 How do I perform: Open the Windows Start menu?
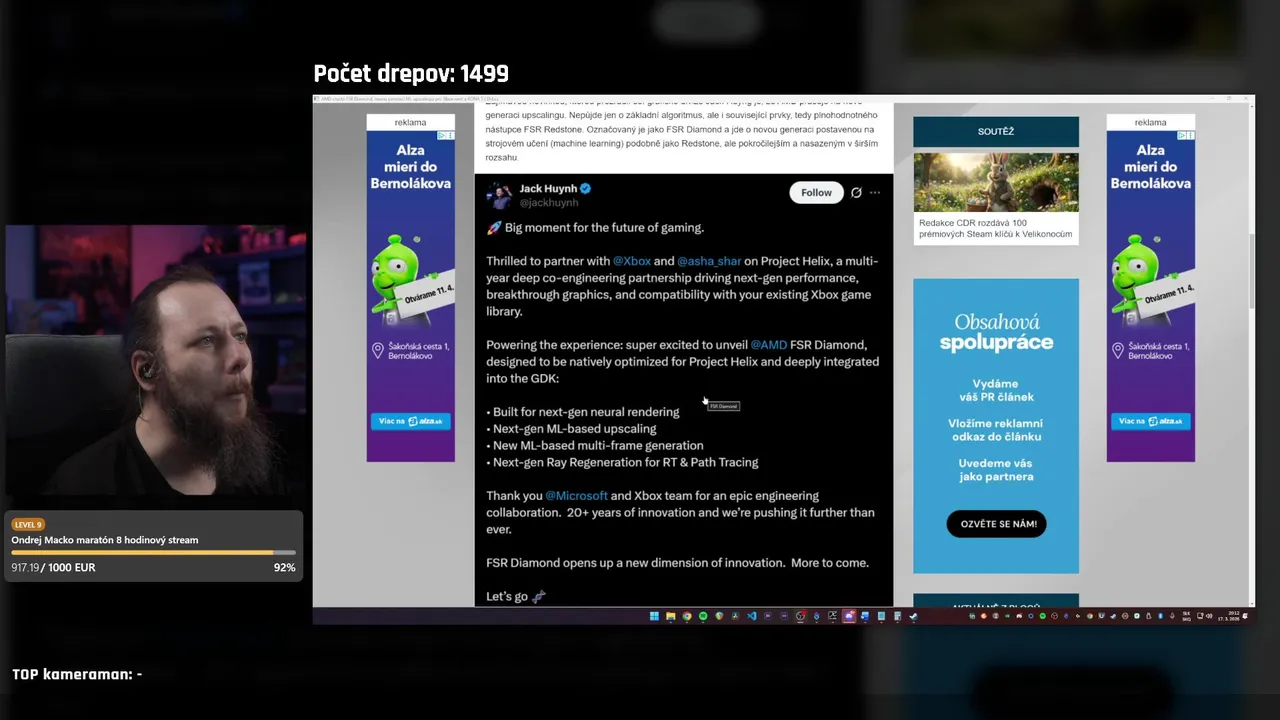tap(654, 616)
